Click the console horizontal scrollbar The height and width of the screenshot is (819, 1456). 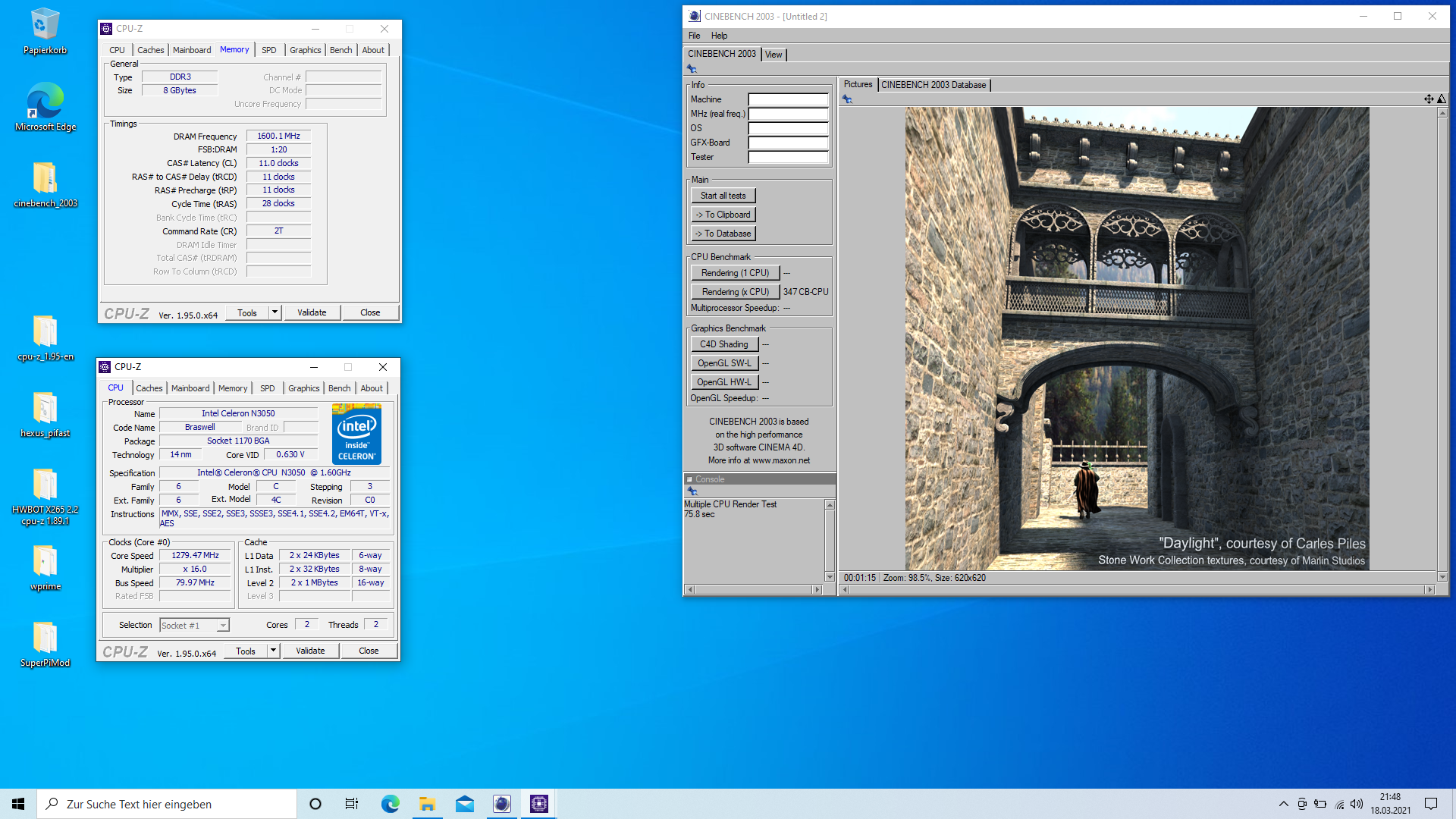[x=754, y=589]
